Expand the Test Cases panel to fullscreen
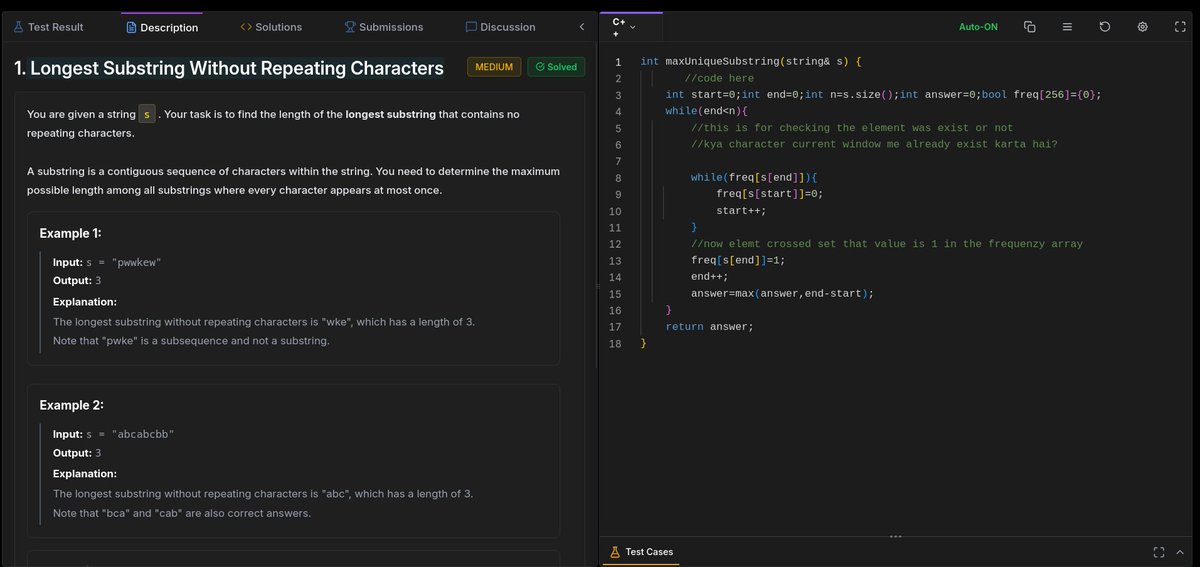 pyautogui.click(x=1159, y=552)
